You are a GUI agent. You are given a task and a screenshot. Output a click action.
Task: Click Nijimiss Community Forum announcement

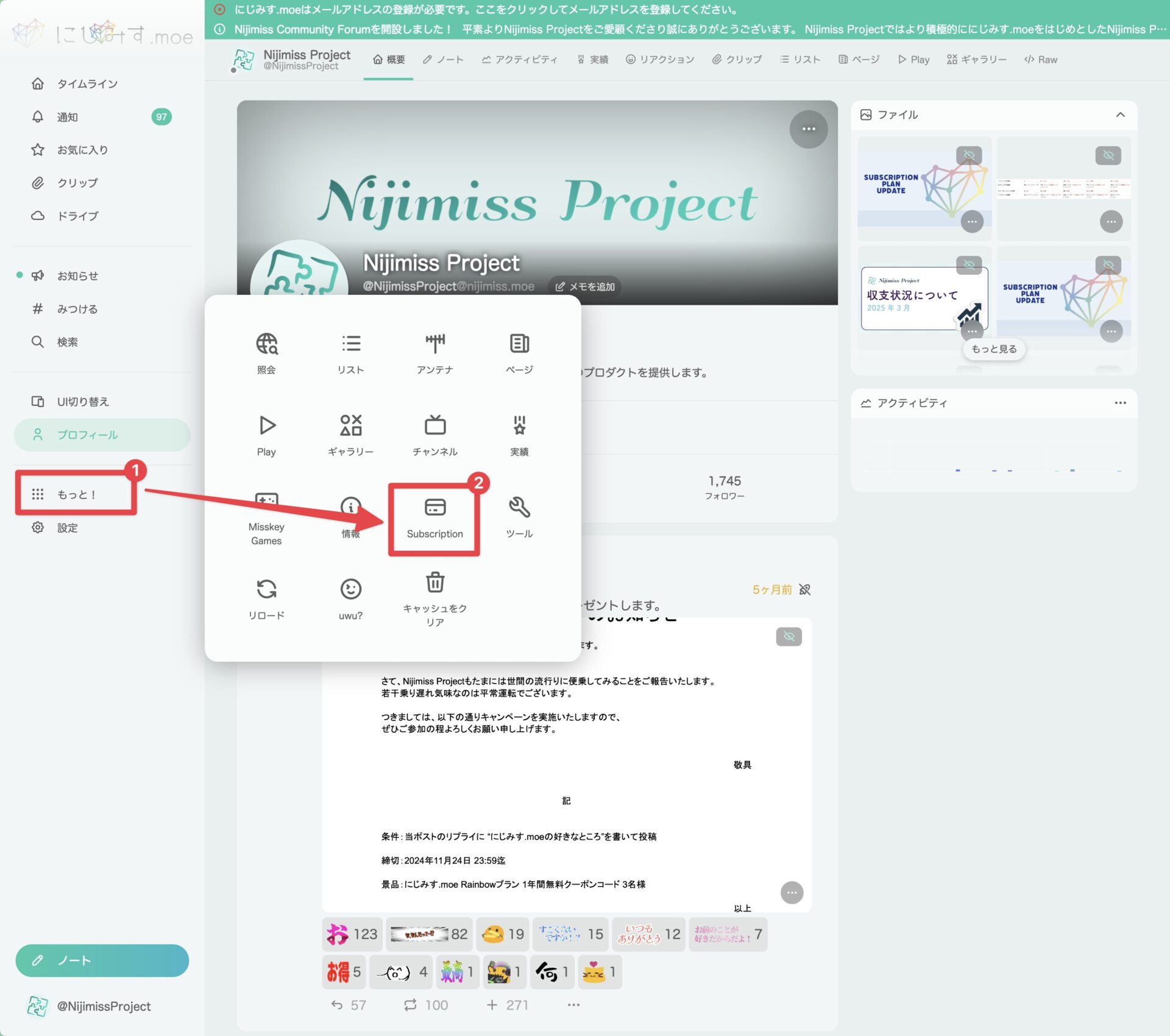(687, 29)
